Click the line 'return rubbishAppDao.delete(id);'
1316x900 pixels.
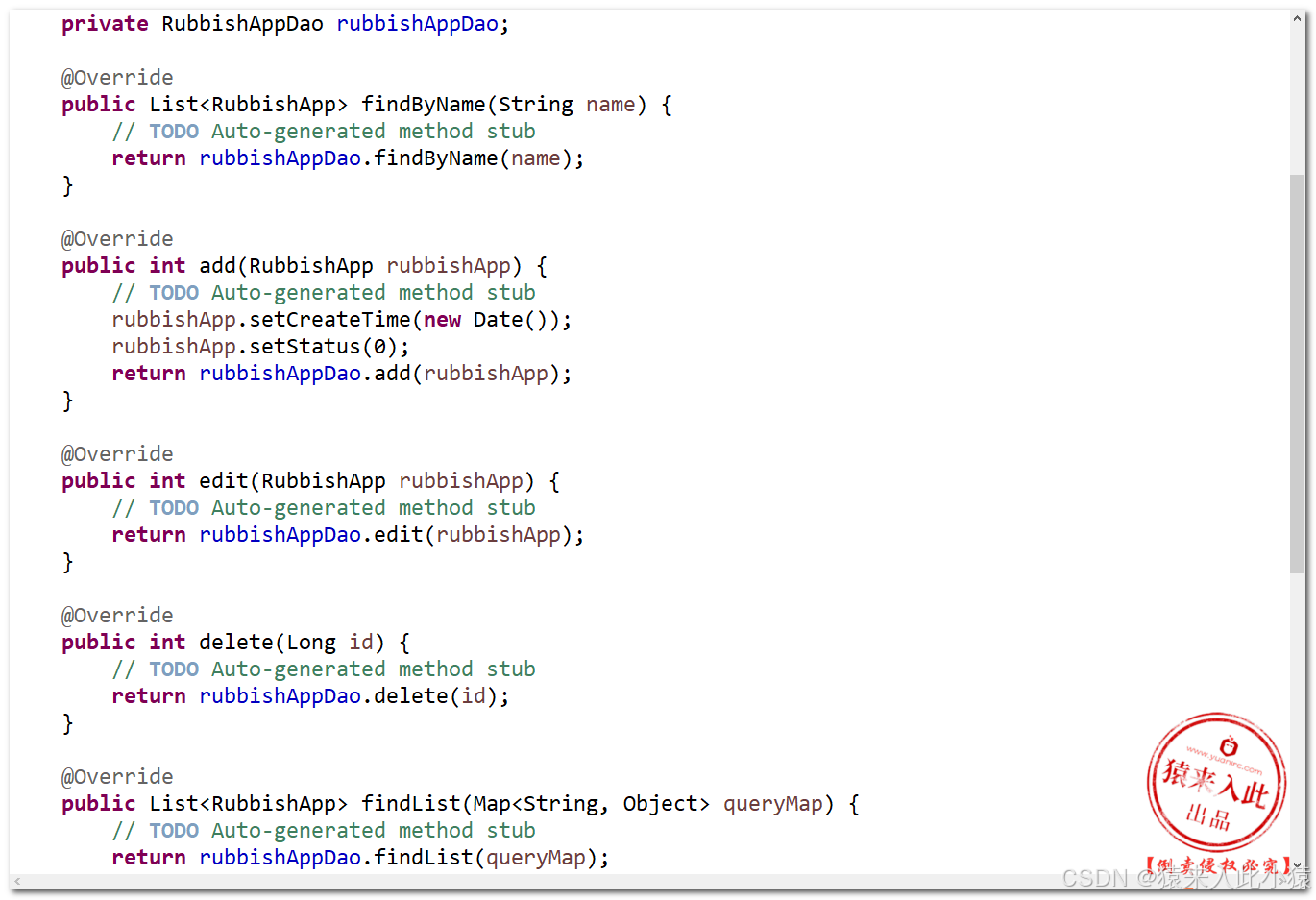(x=310, y=696)
